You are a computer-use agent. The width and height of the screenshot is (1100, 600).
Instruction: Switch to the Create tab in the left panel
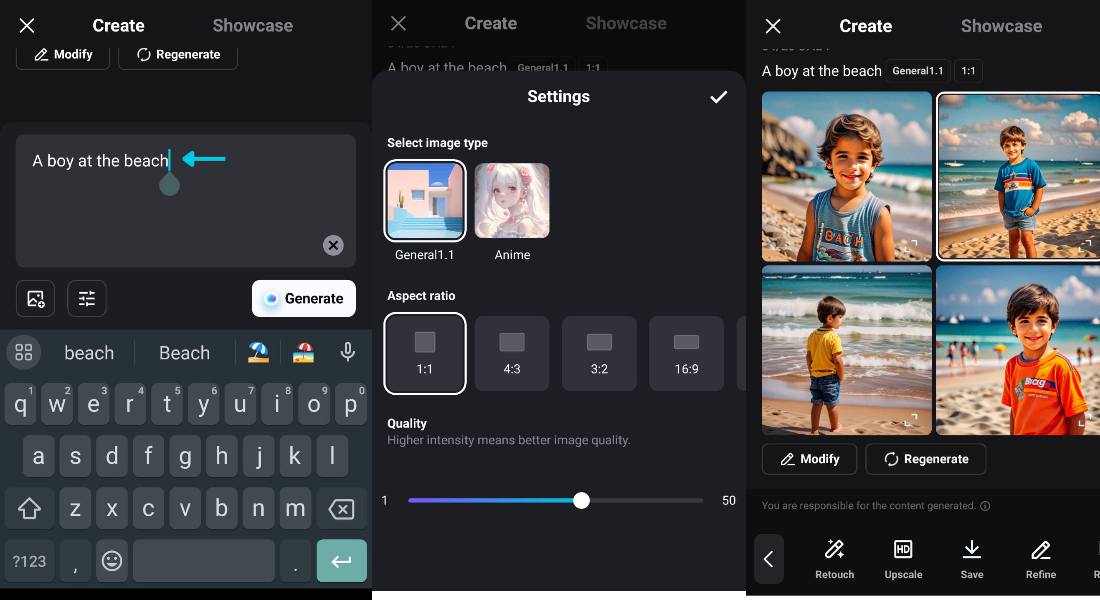click(x=119, y=26)
